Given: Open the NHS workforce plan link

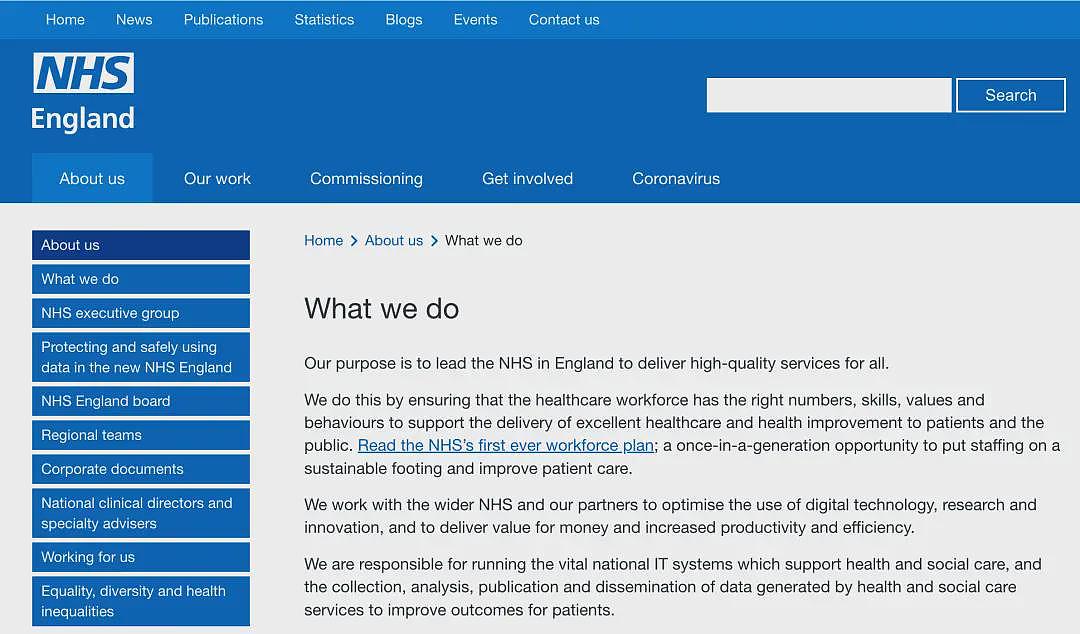Looking at the screenshot, I should tap(506, 445).
